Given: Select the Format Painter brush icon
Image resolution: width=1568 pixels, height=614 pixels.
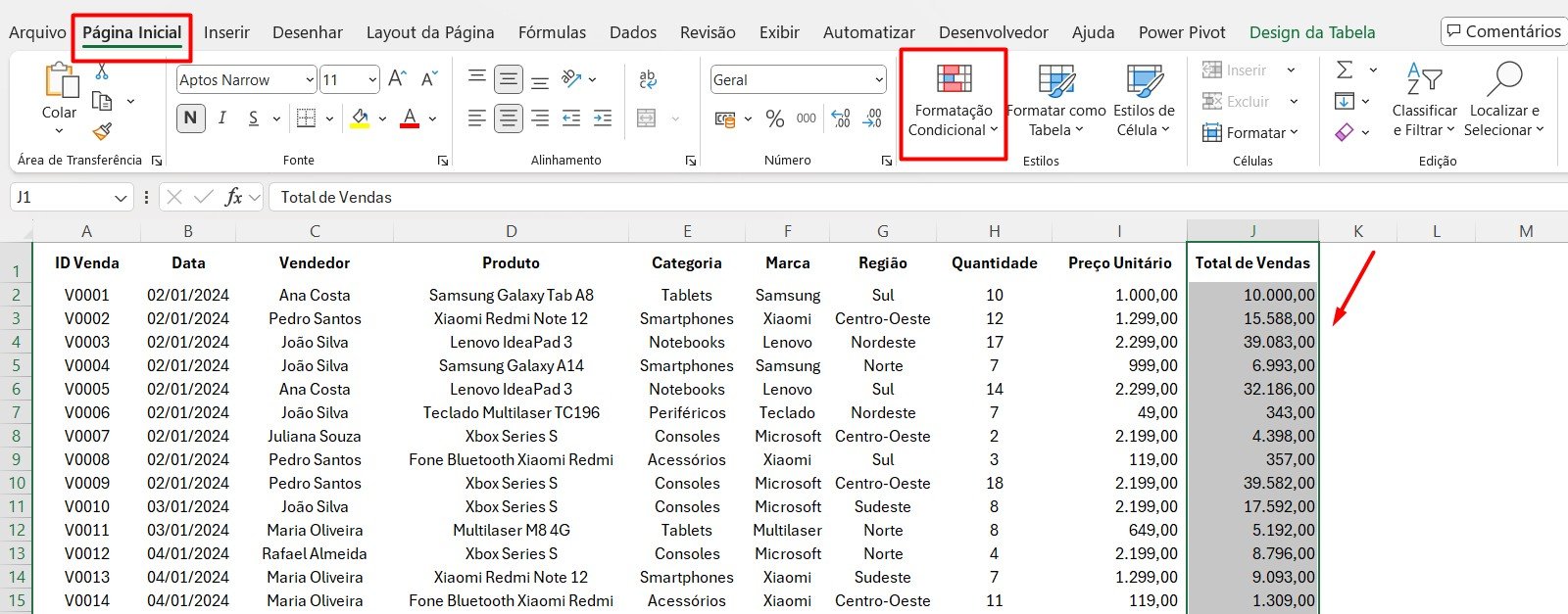Looking at the screenshot, I should tap(102, 131).
